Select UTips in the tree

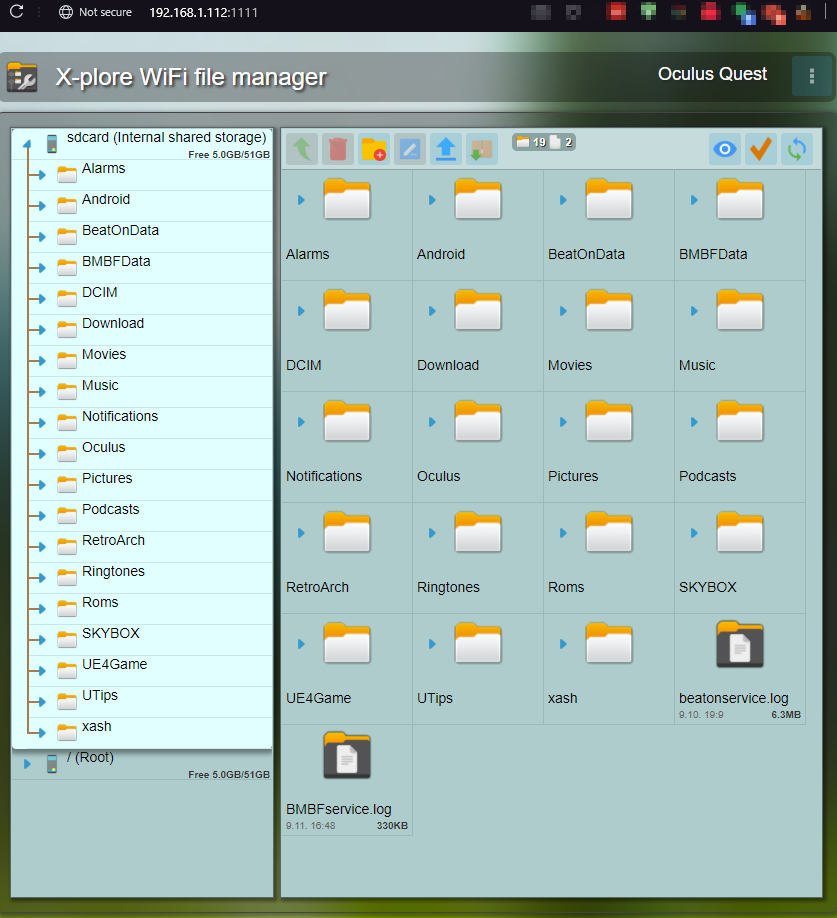click(x=100, y=696)
